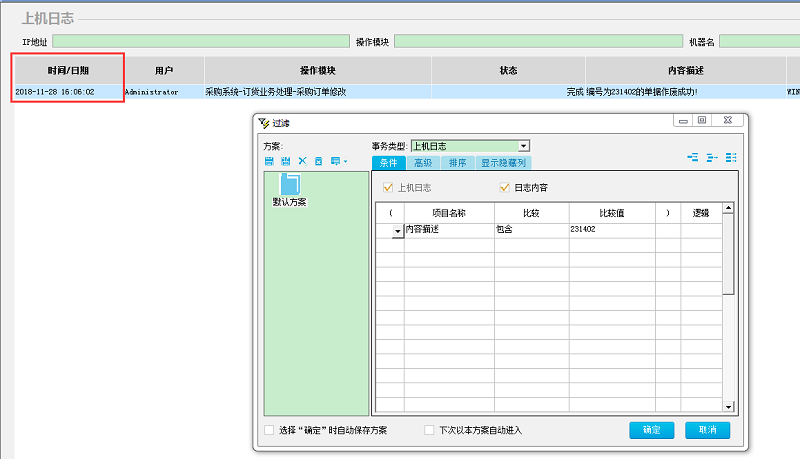Viewport: 800px width, 459px height.
Task: Click the 操作模块 filter input field
Action: click(x=532, y=41)
